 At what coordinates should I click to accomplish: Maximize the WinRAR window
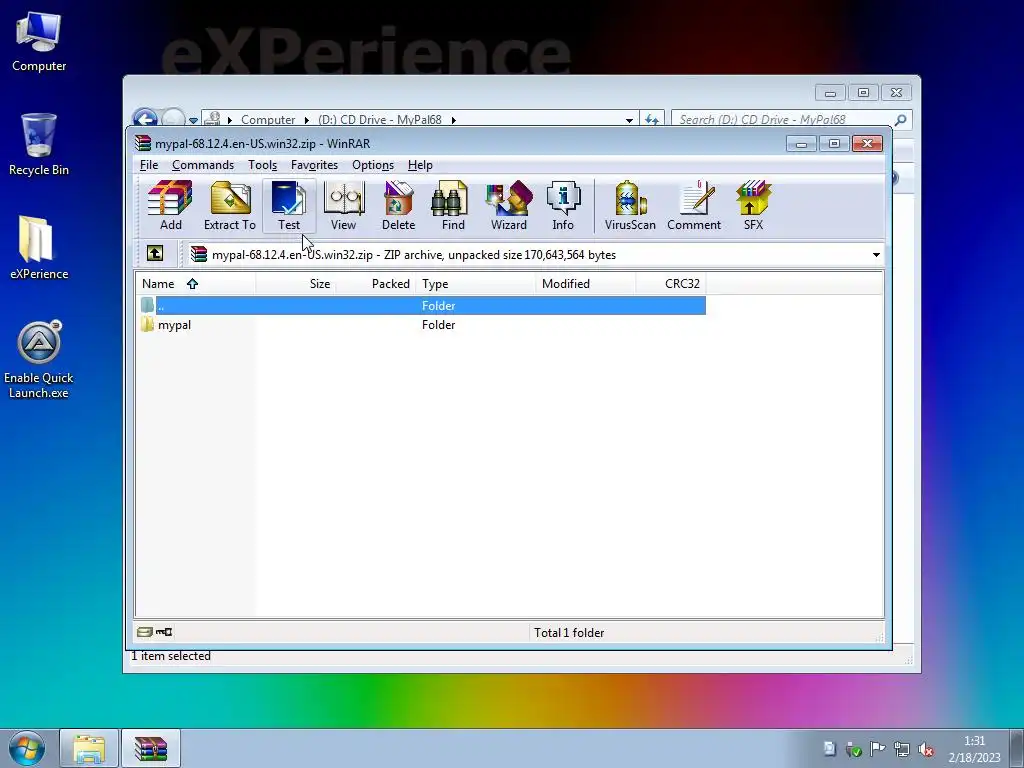click(834, 144)
